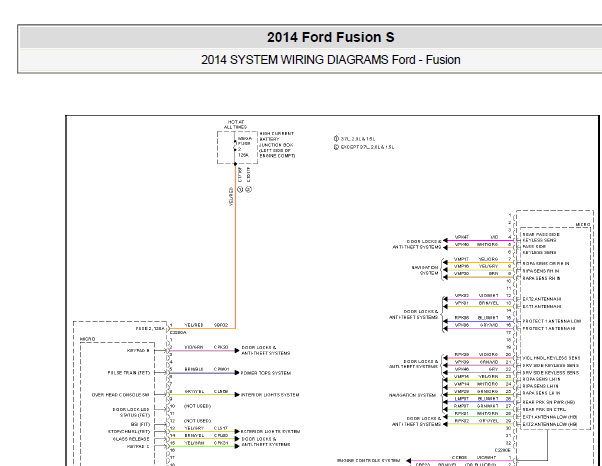
Task: Click the 'VIO' wire color at pin 4
Action: point(494,237)
